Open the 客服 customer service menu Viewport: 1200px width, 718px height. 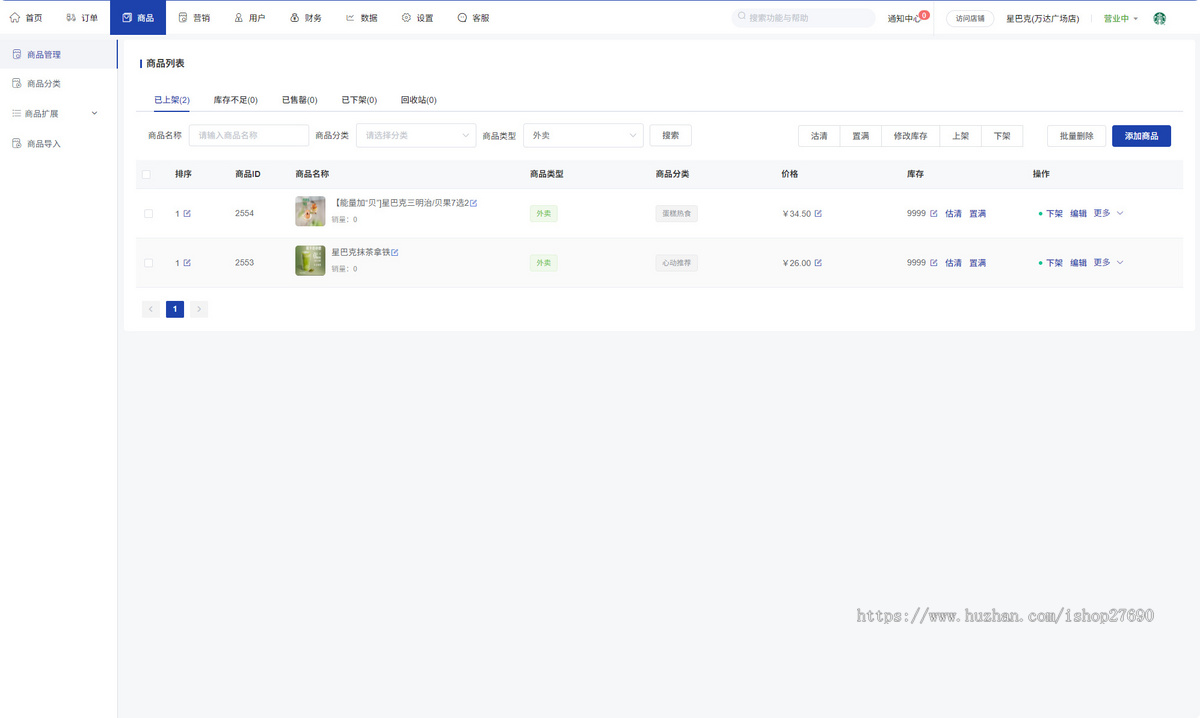click(474, 18)
